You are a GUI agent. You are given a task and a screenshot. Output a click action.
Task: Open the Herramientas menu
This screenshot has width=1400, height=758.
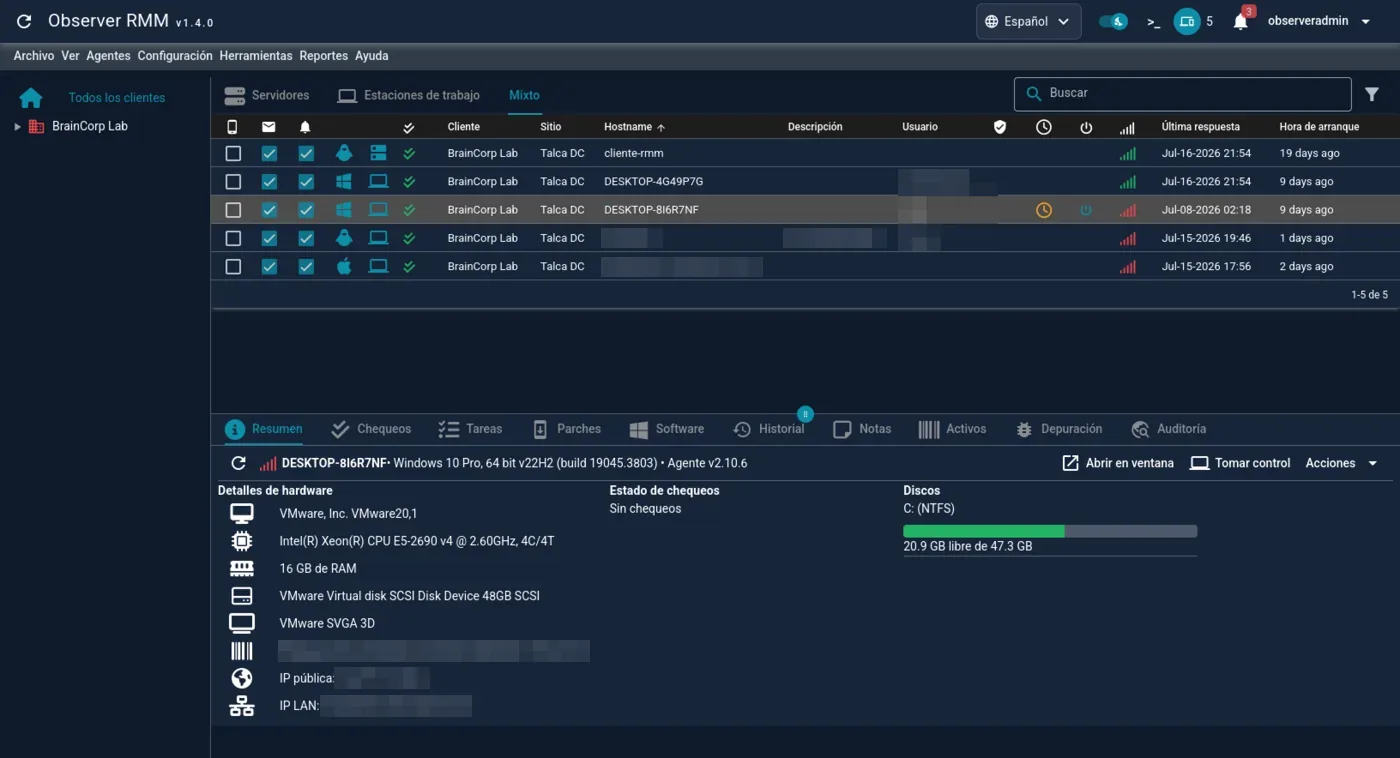256,56
